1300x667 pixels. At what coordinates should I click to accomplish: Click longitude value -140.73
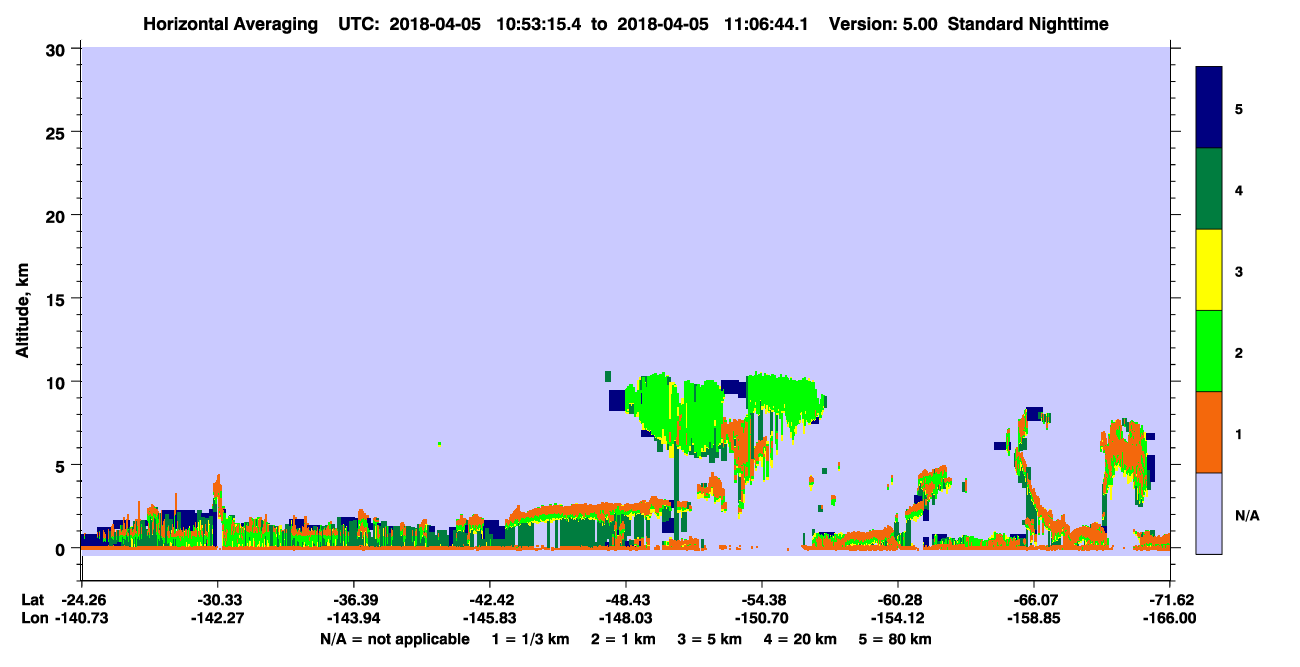[x=81, y=619]
